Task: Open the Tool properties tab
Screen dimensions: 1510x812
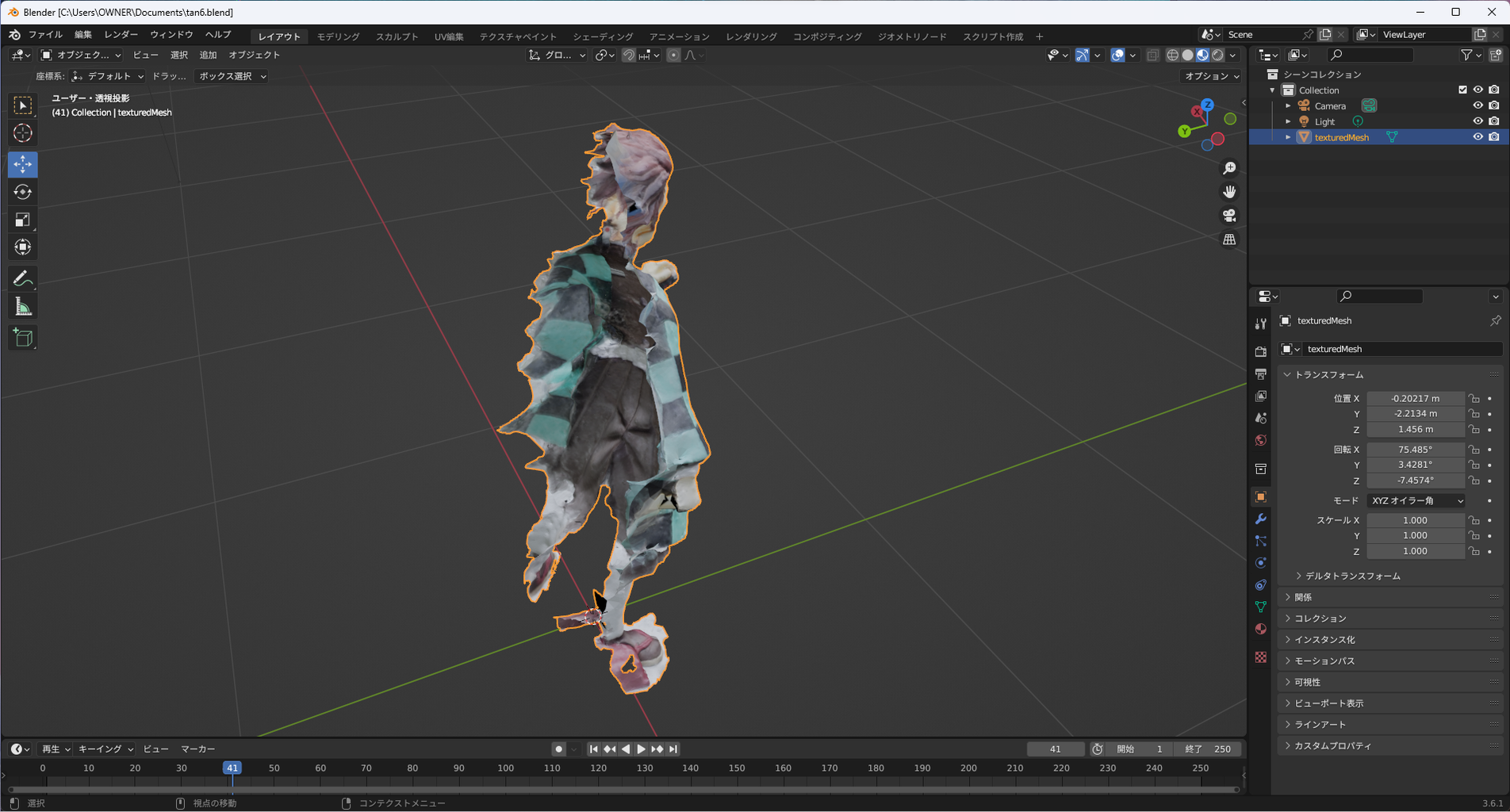Action: coord(1261,324)
